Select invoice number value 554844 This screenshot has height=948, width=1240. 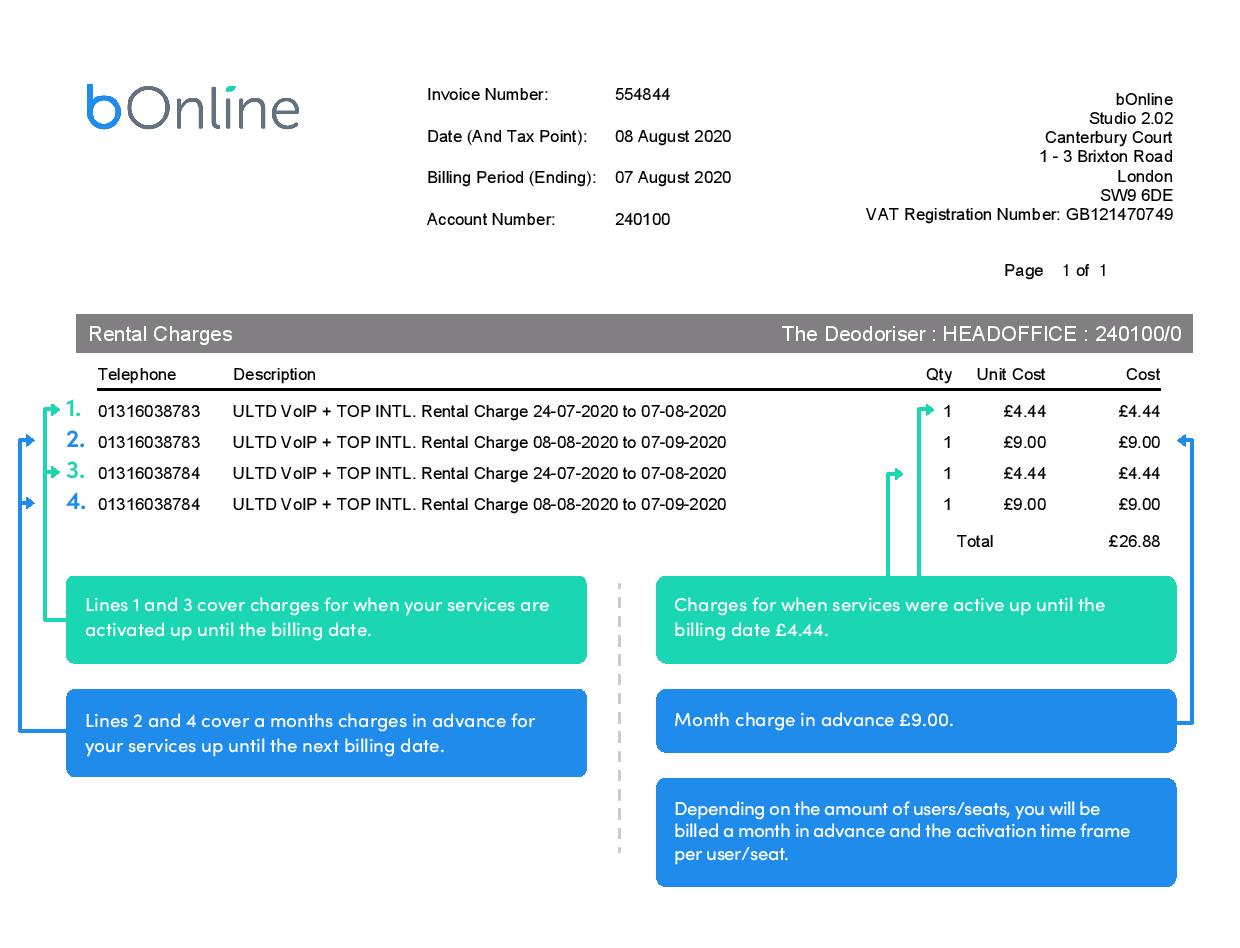[x=642, y=95]
